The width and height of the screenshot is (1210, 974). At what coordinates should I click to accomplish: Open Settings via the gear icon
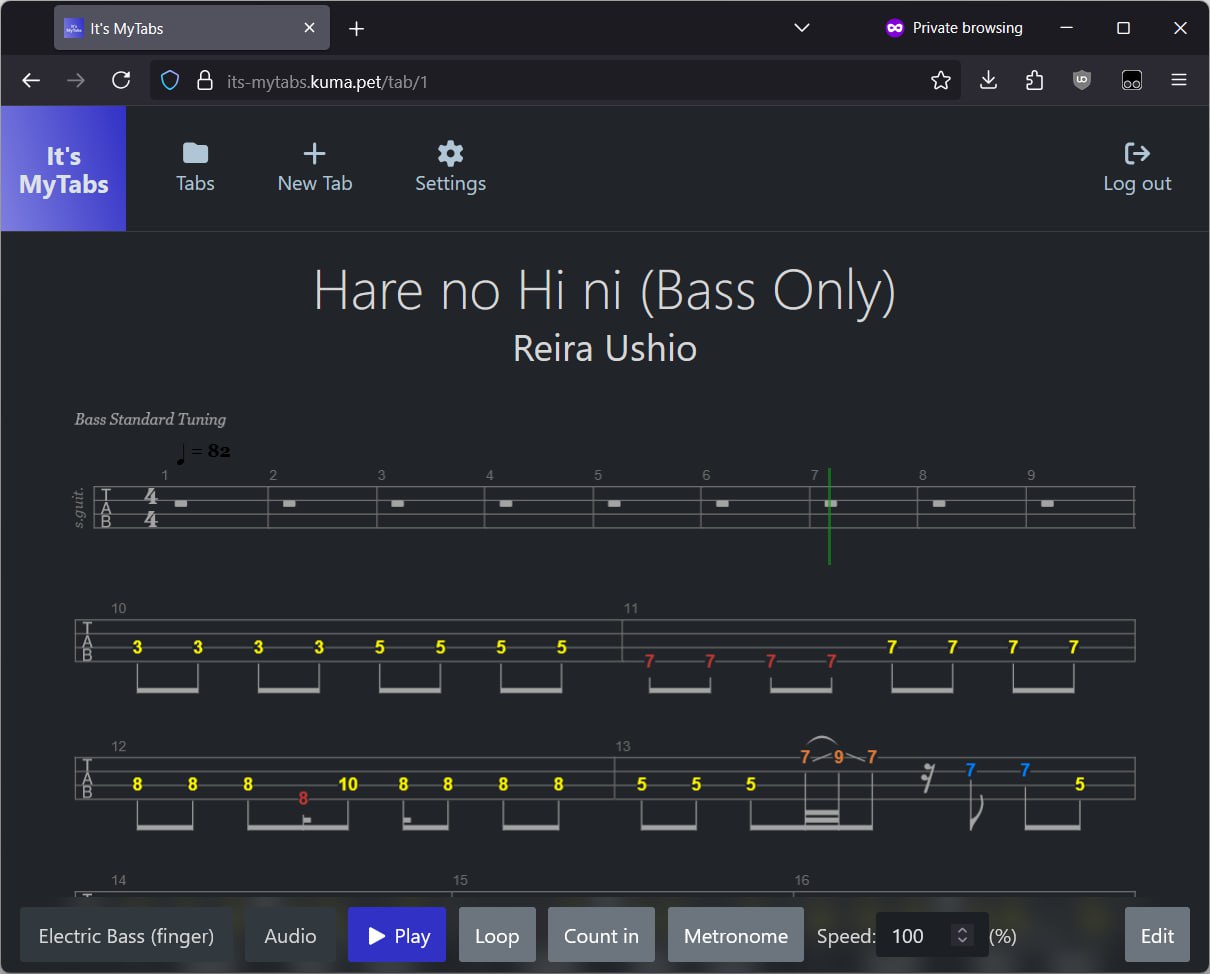(x=450, y=154)
